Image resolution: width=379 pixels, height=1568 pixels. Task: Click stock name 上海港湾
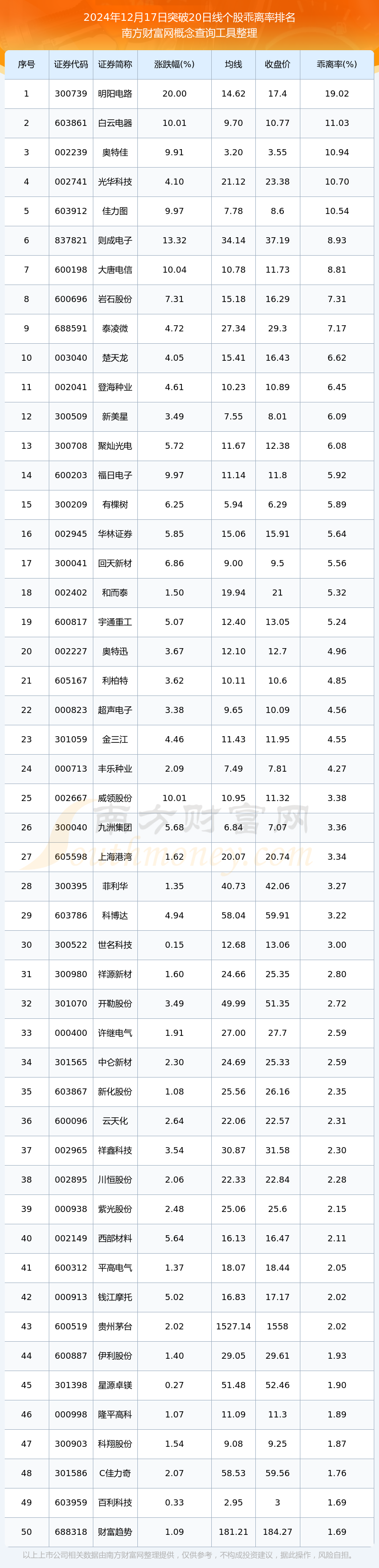click(115, 857)
